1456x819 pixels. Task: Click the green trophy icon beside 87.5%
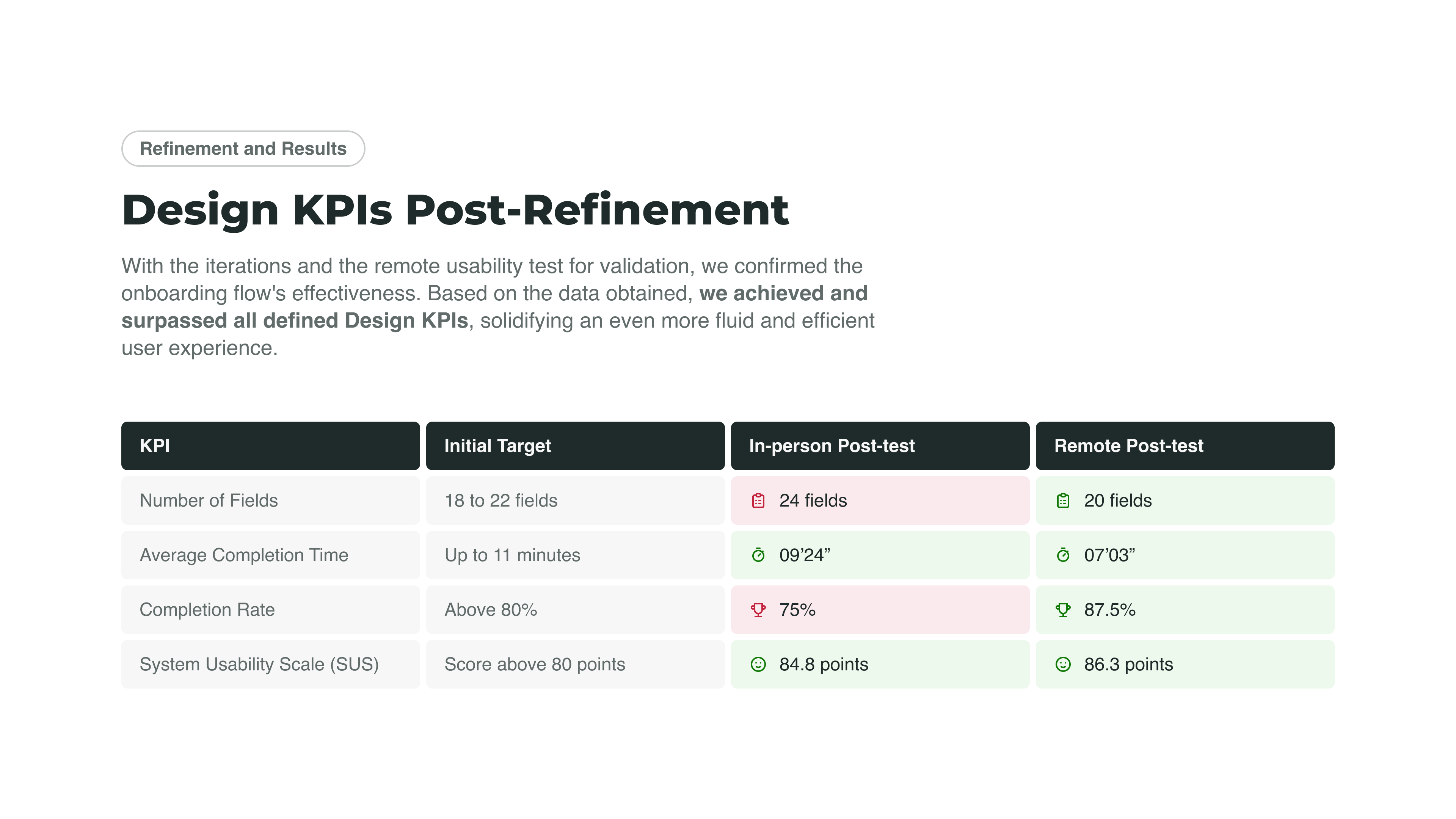pos(1062,610)
